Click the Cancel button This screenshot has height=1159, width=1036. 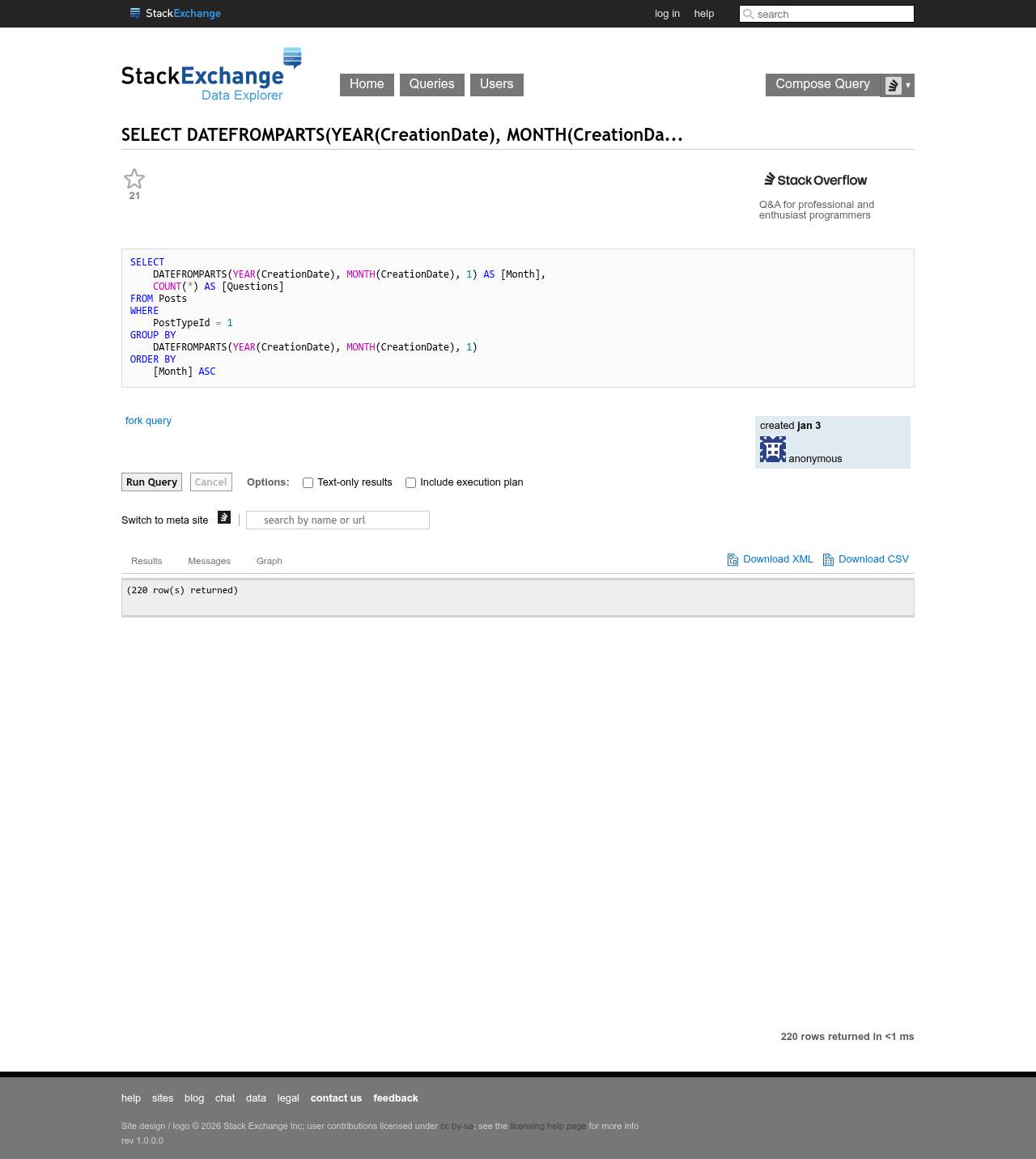tap(211, 482)
